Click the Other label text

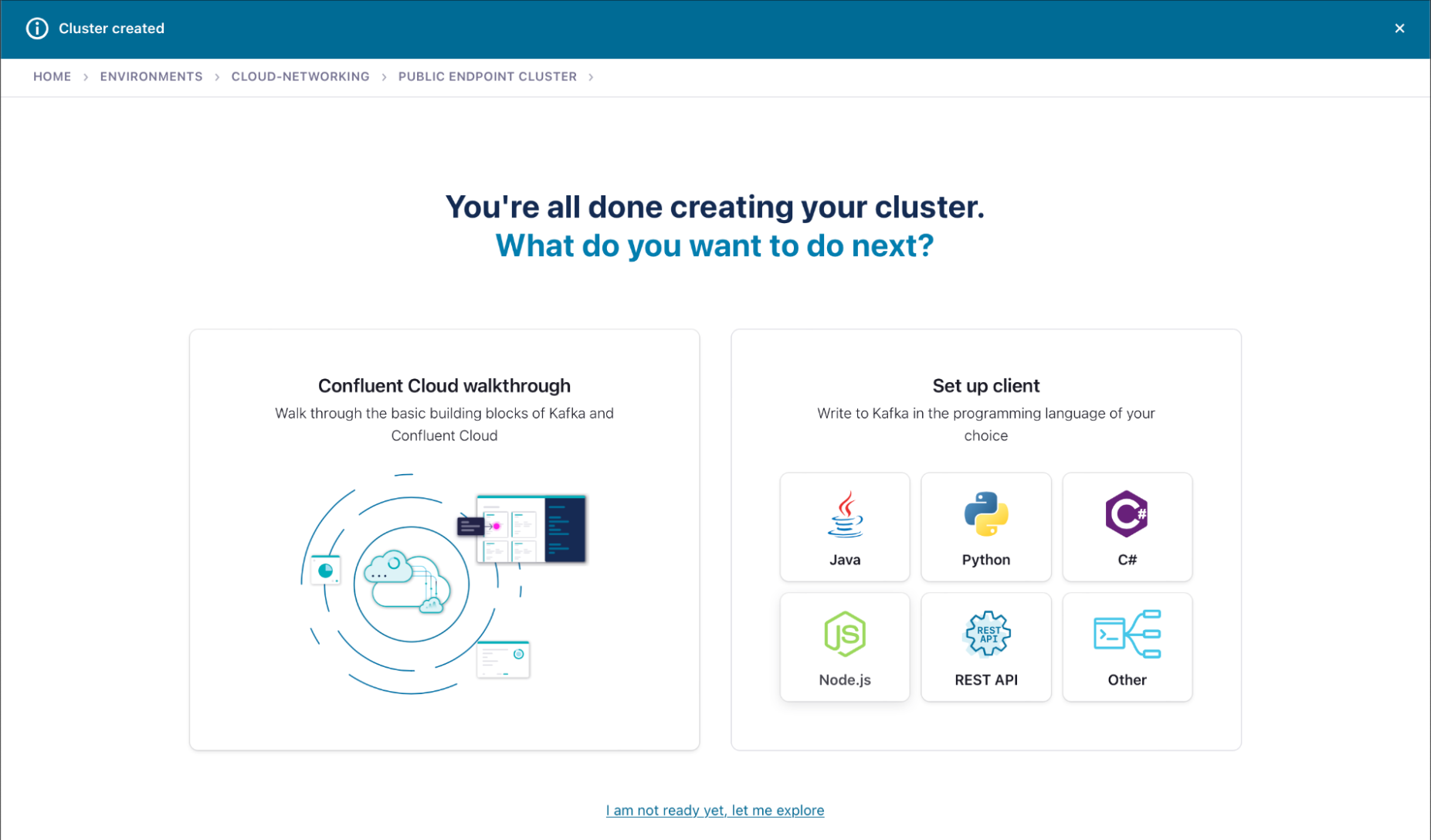[1128, 680]
